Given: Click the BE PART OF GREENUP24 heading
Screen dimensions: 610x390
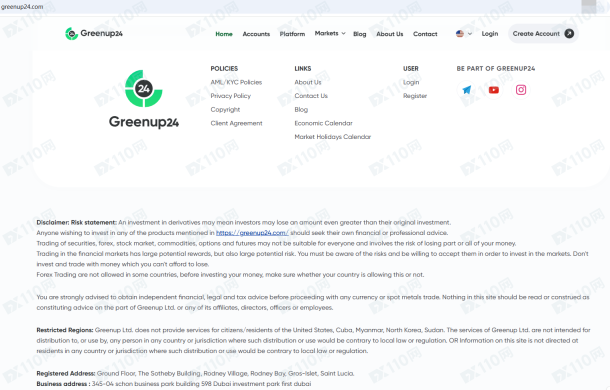Looking at the screenshot, I should point(496,69).
